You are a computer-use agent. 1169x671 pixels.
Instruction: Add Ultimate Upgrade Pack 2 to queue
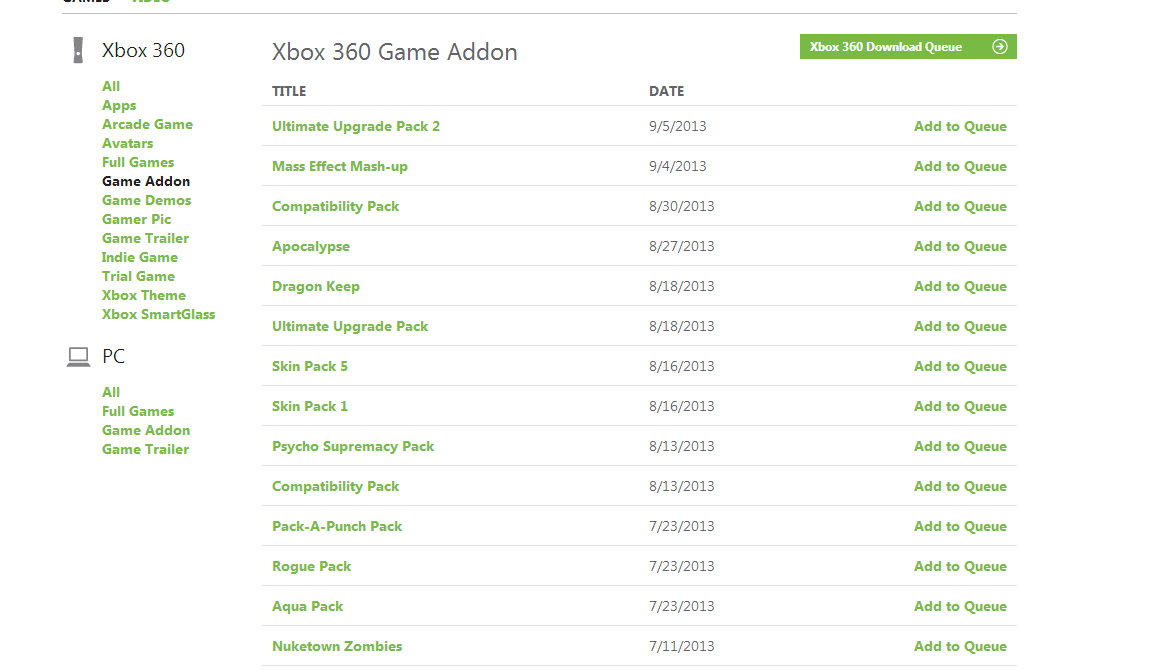[x=960, y=126]
